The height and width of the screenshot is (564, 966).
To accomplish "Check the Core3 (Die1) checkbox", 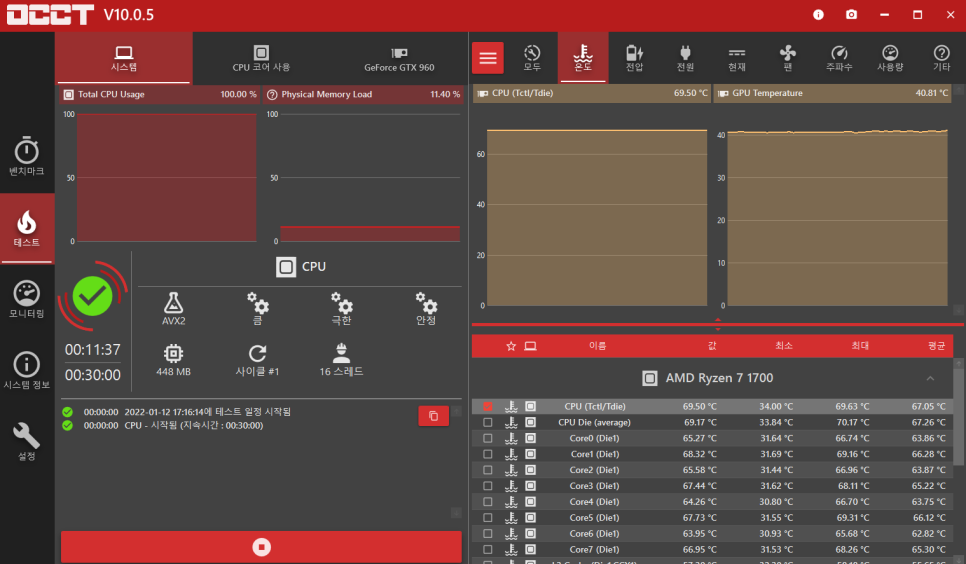I will pyautogui.click(x=488, y=486).
